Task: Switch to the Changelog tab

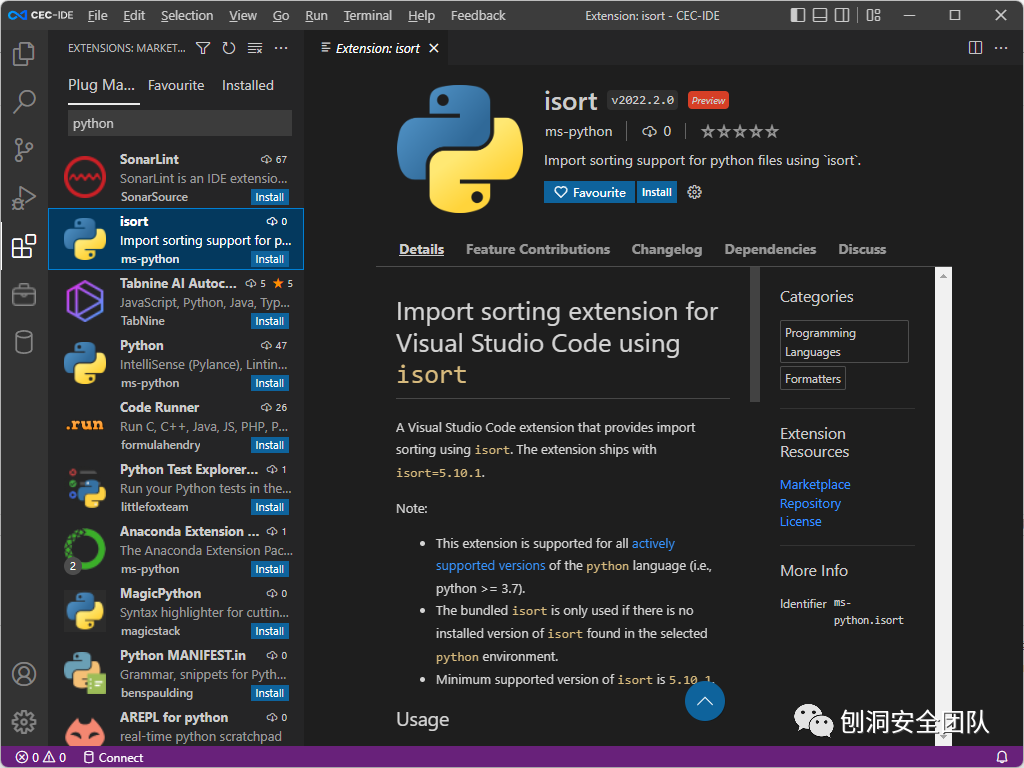Action: click(666, 249)
